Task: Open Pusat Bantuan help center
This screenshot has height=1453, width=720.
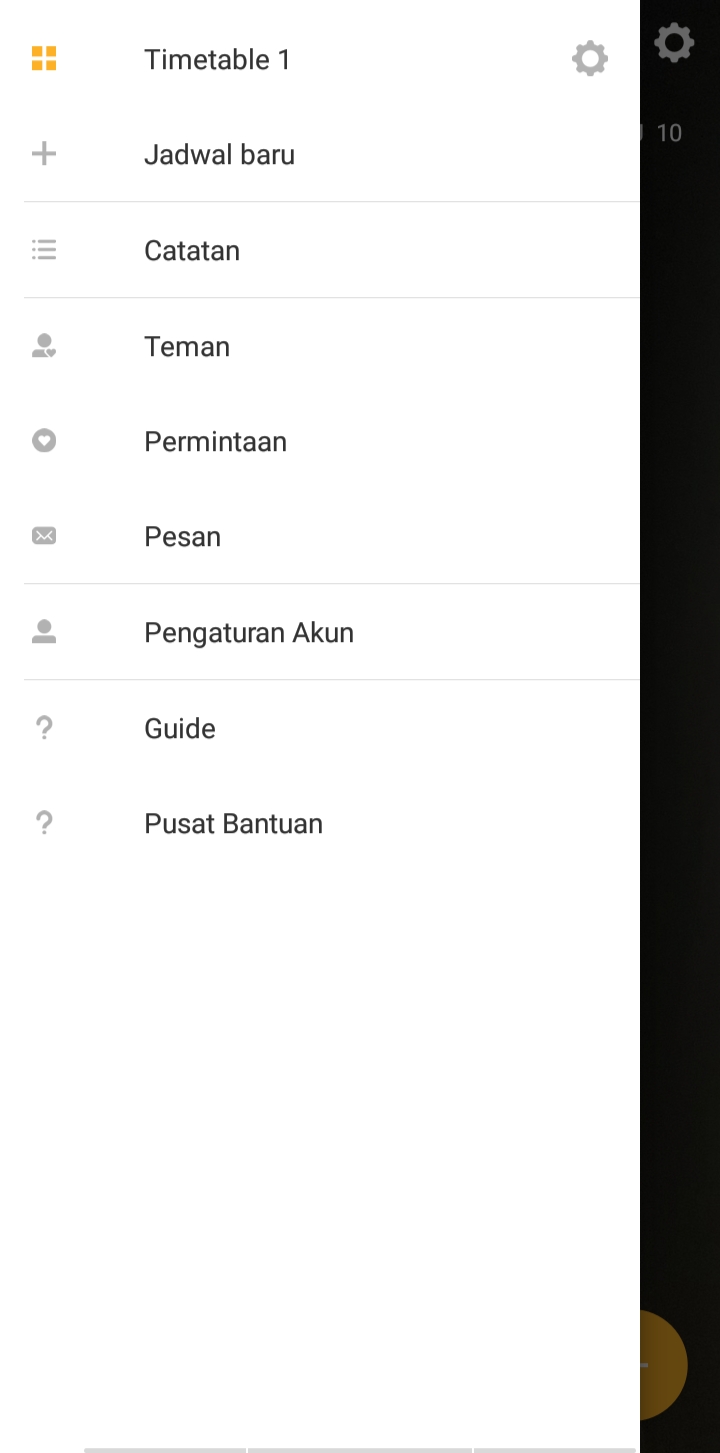Action: point(233,824)
